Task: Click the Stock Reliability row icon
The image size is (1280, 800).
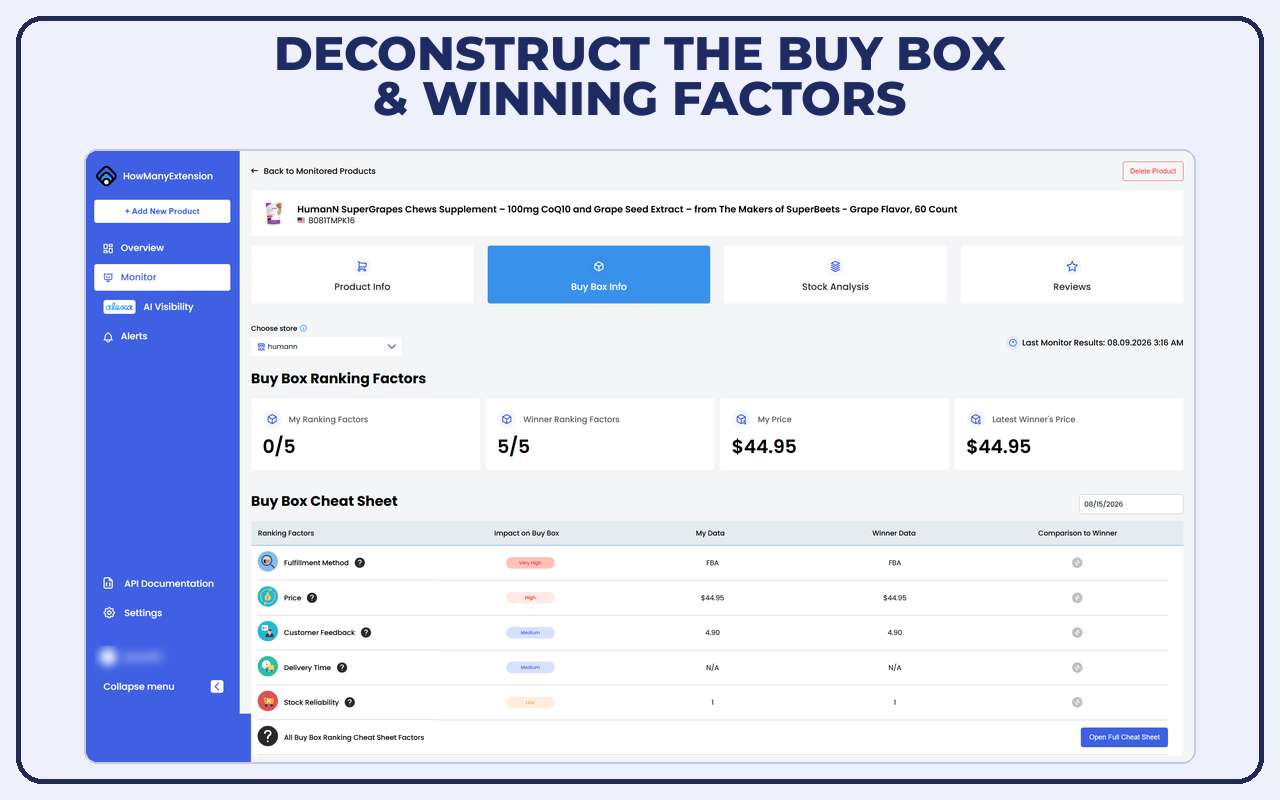Action: [x=267, y=702]
